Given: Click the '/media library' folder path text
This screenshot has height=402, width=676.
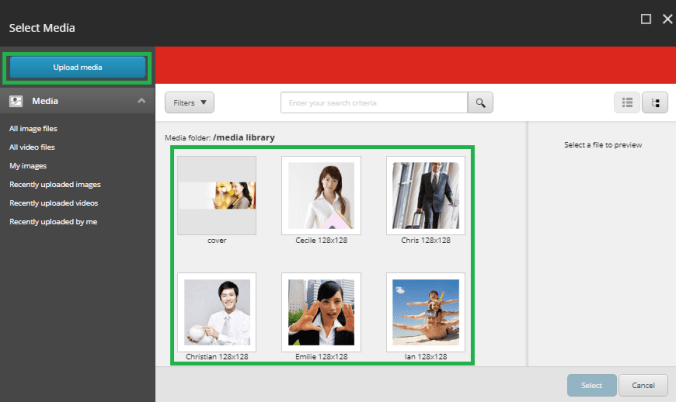Looking at the screenshot, I should pos(244,138).
